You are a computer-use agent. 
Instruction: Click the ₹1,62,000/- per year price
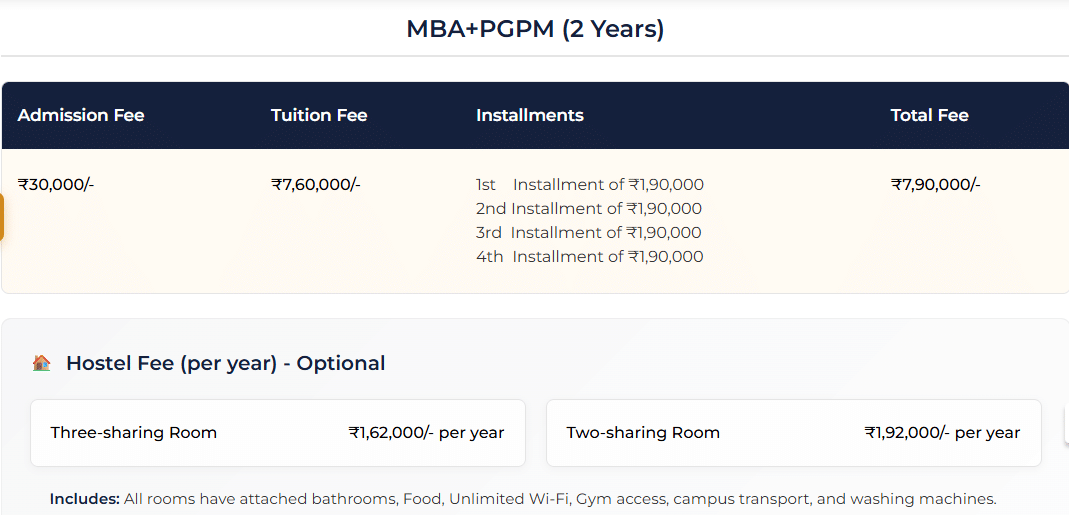426,433
